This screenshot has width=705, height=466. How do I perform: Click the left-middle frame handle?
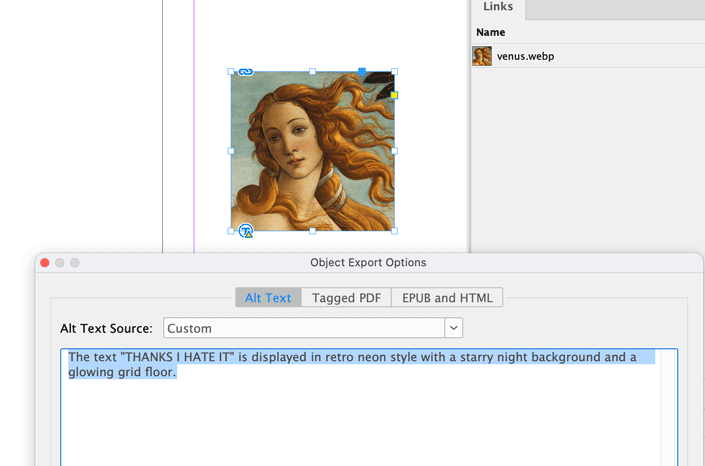(x=231, y=151)
